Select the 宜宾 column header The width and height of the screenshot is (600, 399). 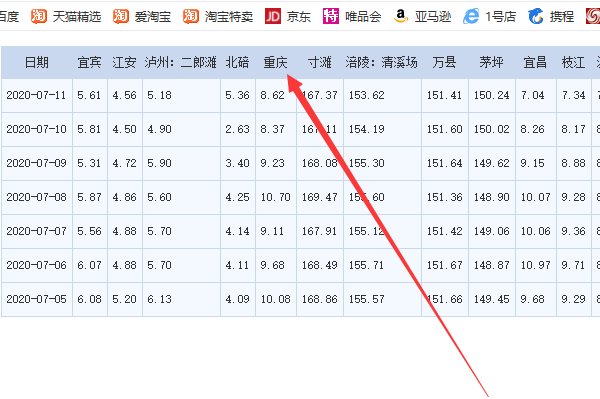pyautogui.click(x=90, y=62)
